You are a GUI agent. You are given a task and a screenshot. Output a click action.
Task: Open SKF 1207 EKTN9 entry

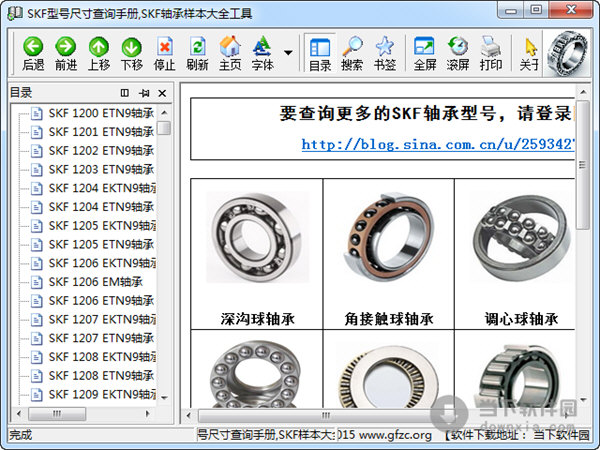click(x=102, y=319)
